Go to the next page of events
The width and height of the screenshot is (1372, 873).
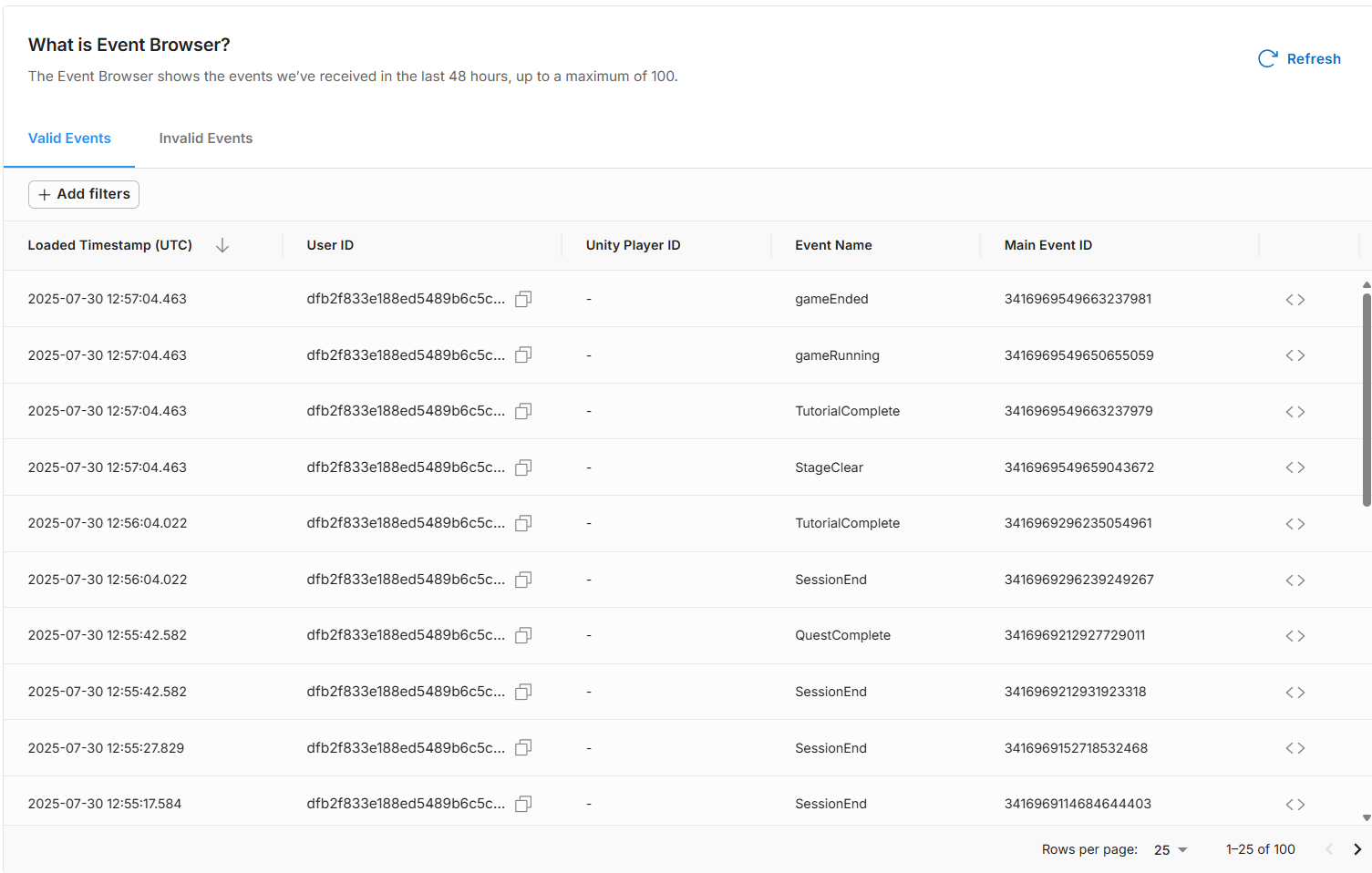pos(1357,849)
